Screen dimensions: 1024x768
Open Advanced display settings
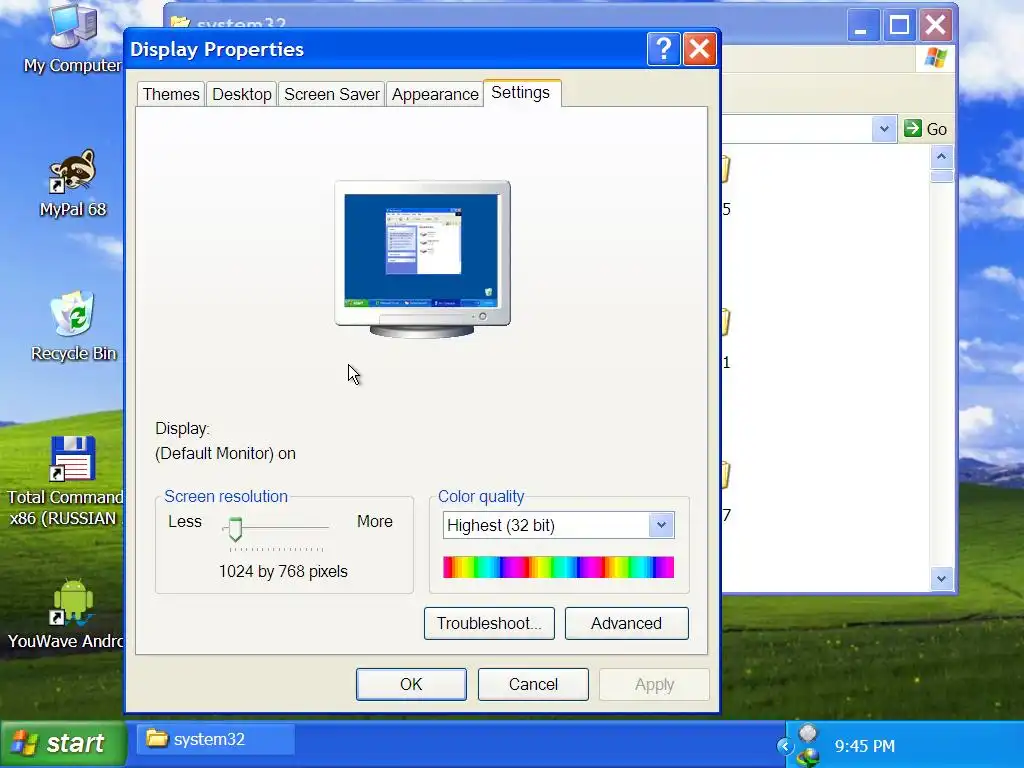click(x=626, y=623)
